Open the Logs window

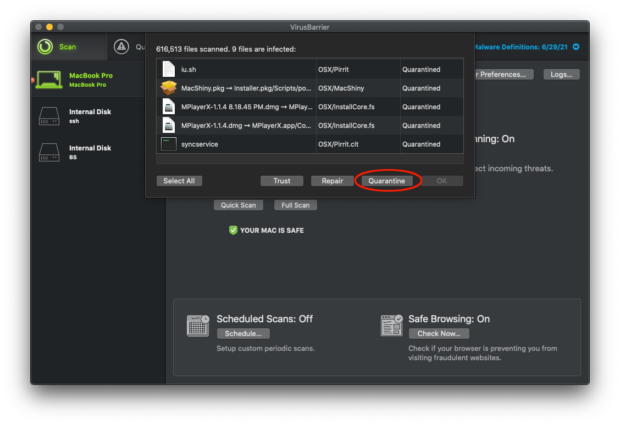(x=561, y=74)
